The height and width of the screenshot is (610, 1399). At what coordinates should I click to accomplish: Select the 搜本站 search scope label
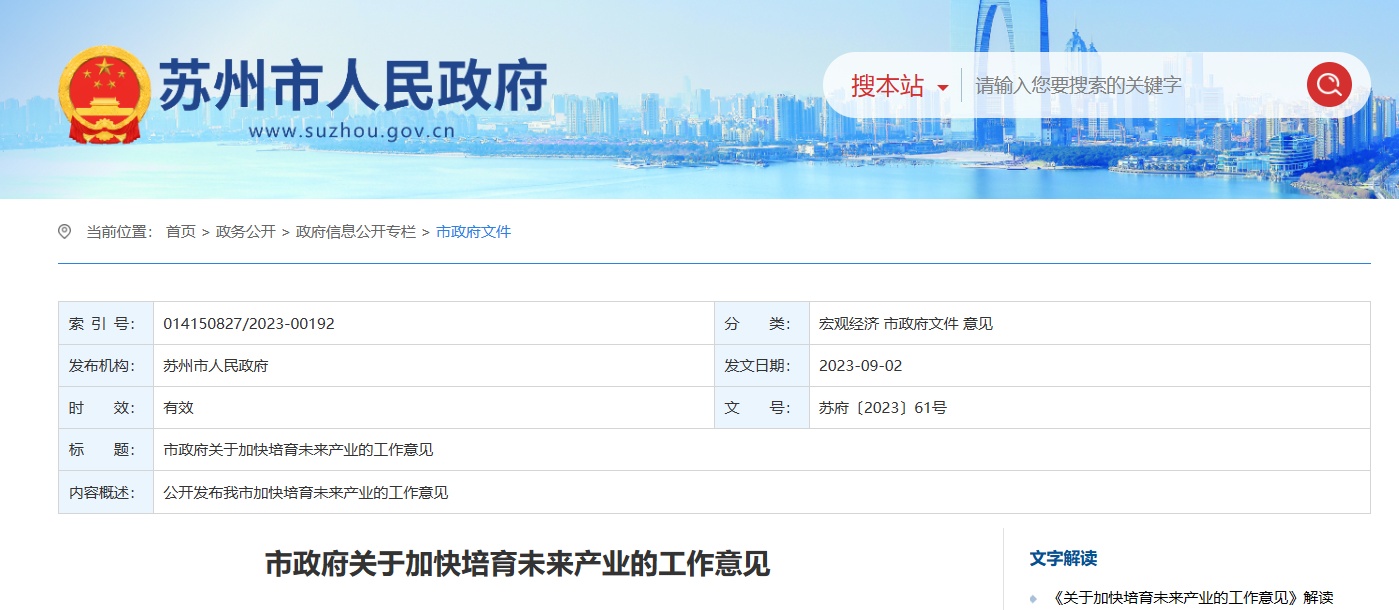pyautogui.click(x=887, y=86)
